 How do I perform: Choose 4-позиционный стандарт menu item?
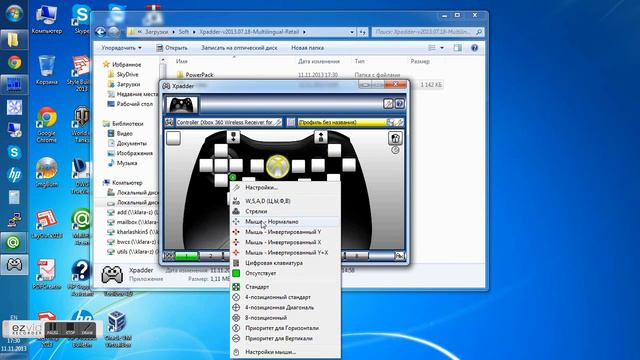tap(285, 297)
